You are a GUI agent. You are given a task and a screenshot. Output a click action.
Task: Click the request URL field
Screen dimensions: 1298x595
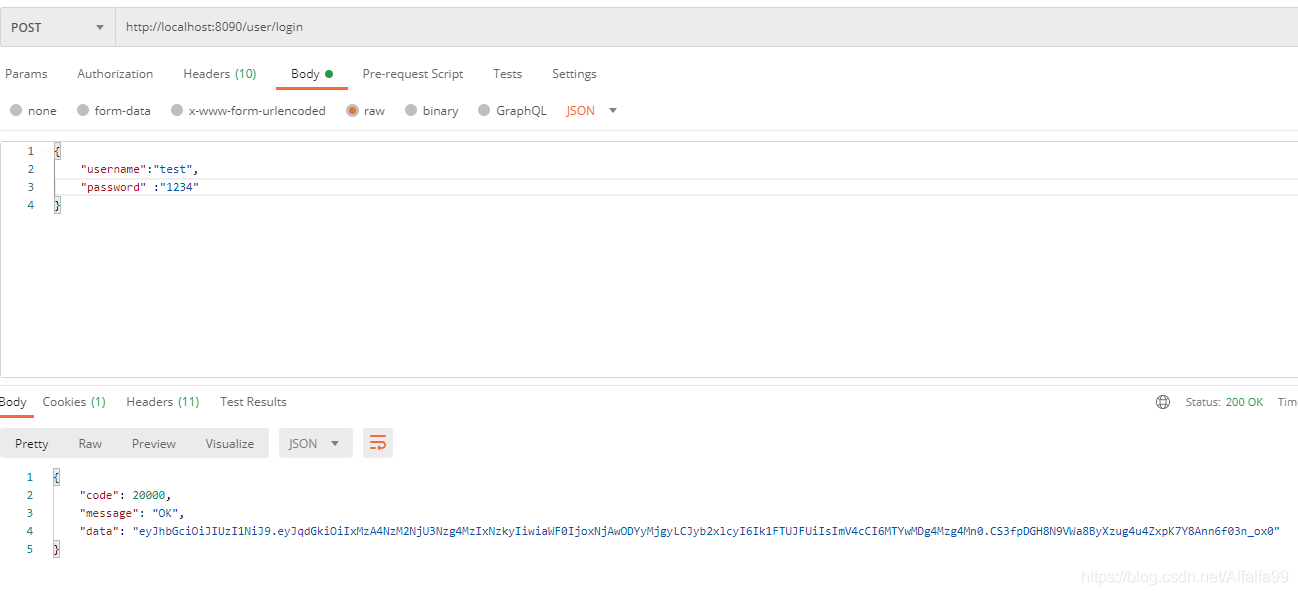point(707,27)
